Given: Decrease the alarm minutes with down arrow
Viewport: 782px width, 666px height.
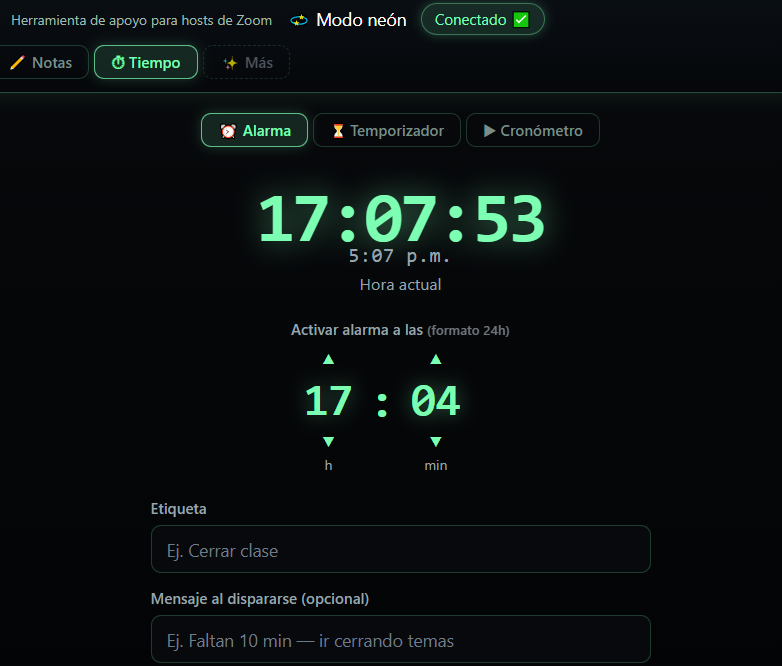Looking at the screenshot, I should pos(436,442).
